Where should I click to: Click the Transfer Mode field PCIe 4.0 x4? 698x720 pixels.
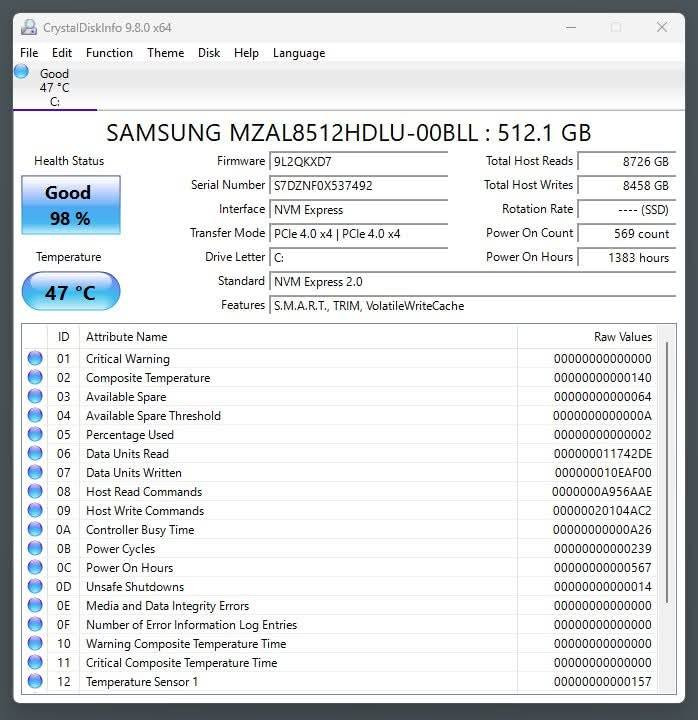click(x=359, y=234)
